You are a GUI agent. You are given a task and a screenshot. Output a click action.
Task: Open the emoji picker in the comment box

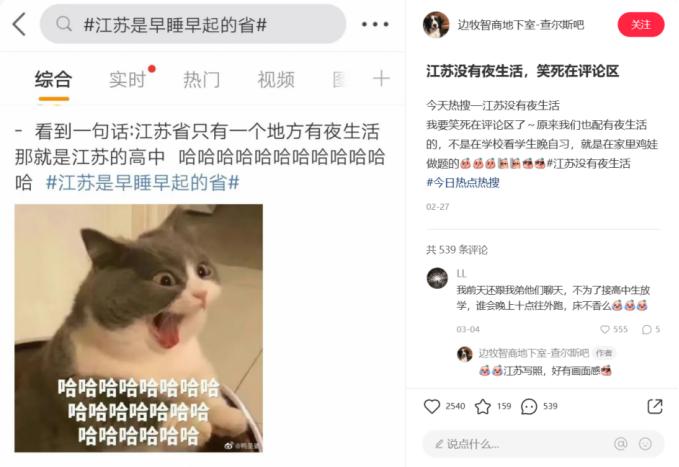point(645,444)
